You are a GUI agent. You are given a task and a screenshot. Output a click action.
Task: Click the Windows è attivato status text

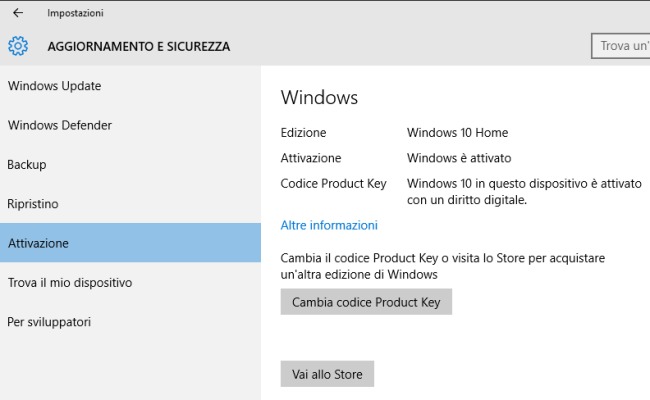coord(459,158)
